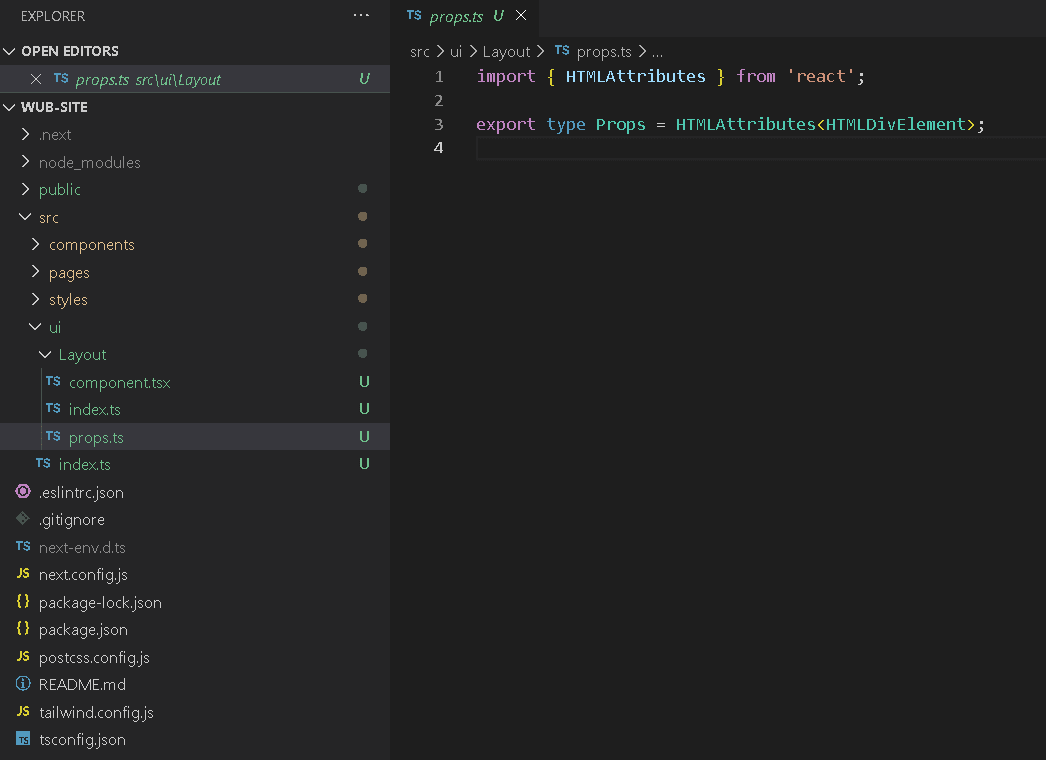Close the props.ts editor tab

(520, 17)
